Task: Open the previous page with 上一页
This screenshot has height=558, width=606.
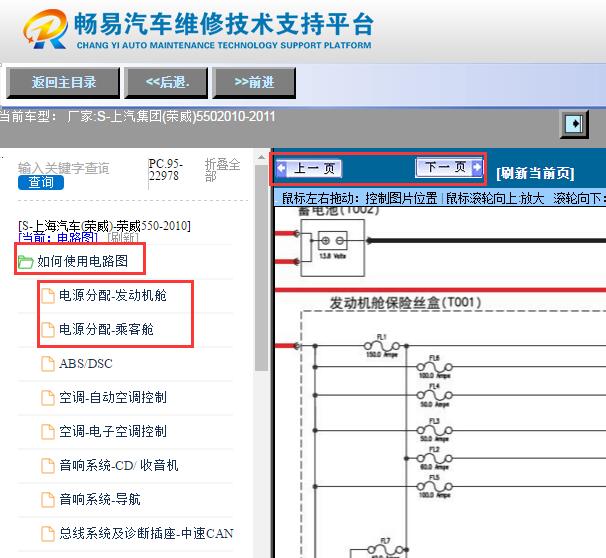Action: click(x=309, y=168)
